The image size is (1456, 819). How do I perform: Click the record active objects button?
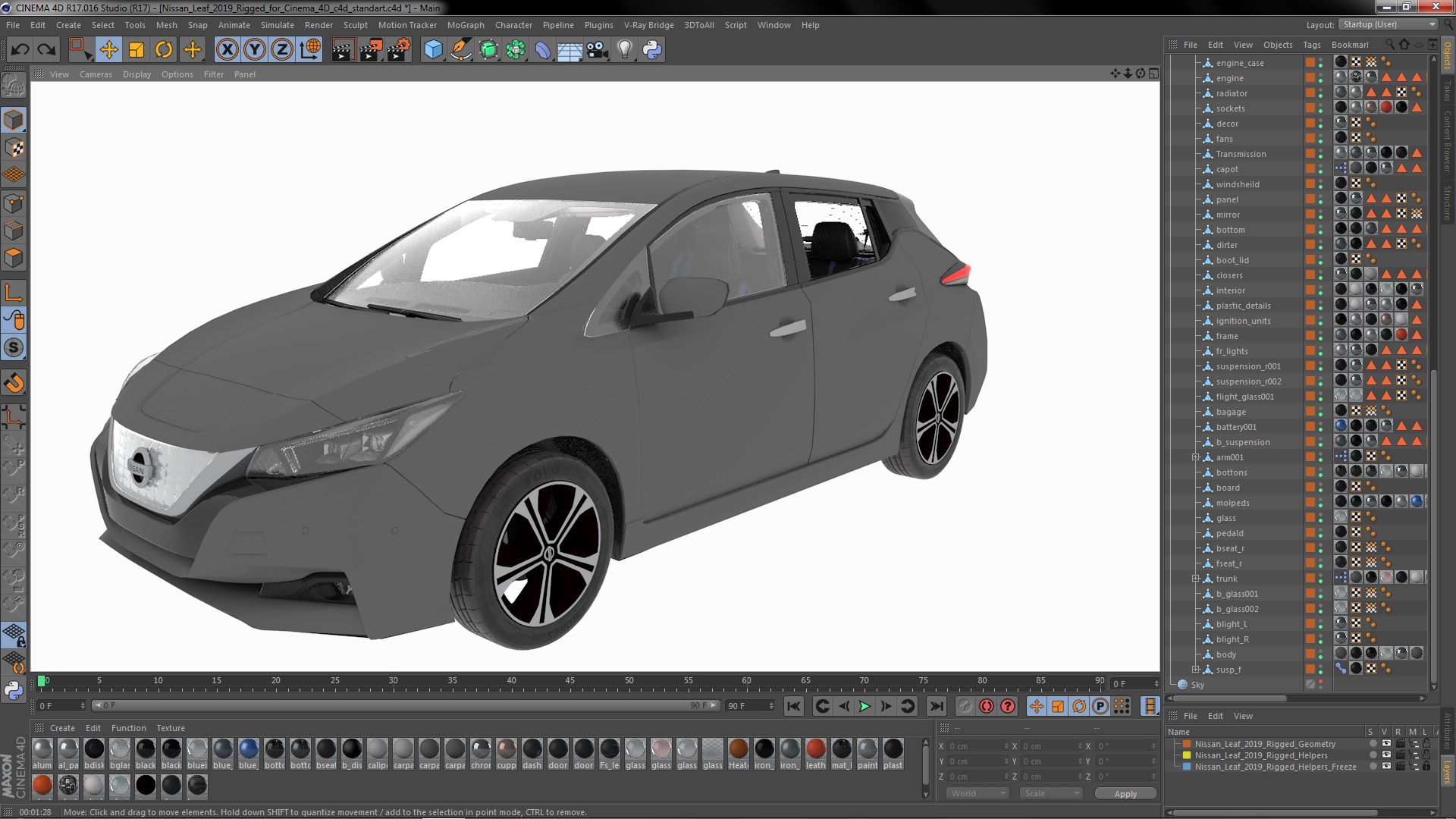point(965,706)
